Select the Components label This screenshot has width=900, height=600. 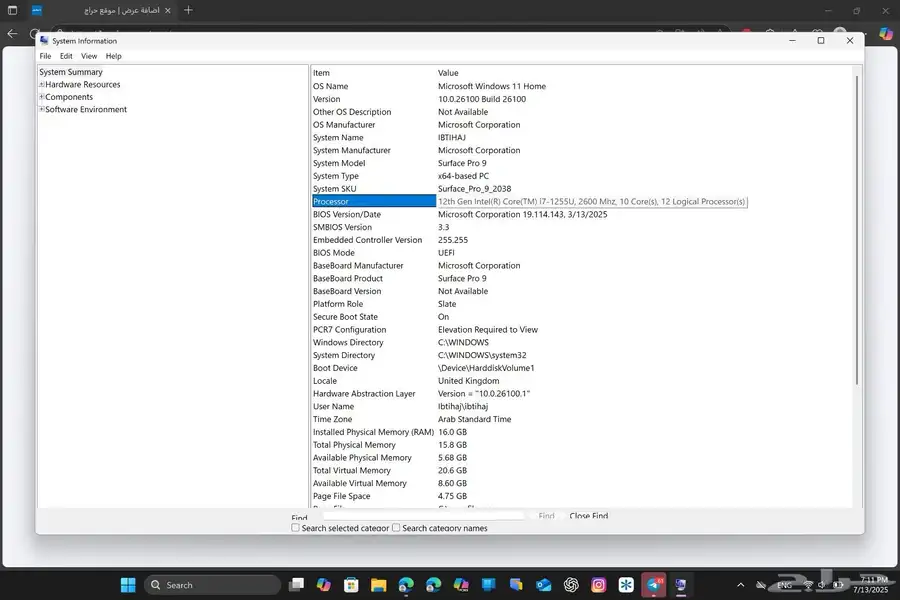[69, 97]
